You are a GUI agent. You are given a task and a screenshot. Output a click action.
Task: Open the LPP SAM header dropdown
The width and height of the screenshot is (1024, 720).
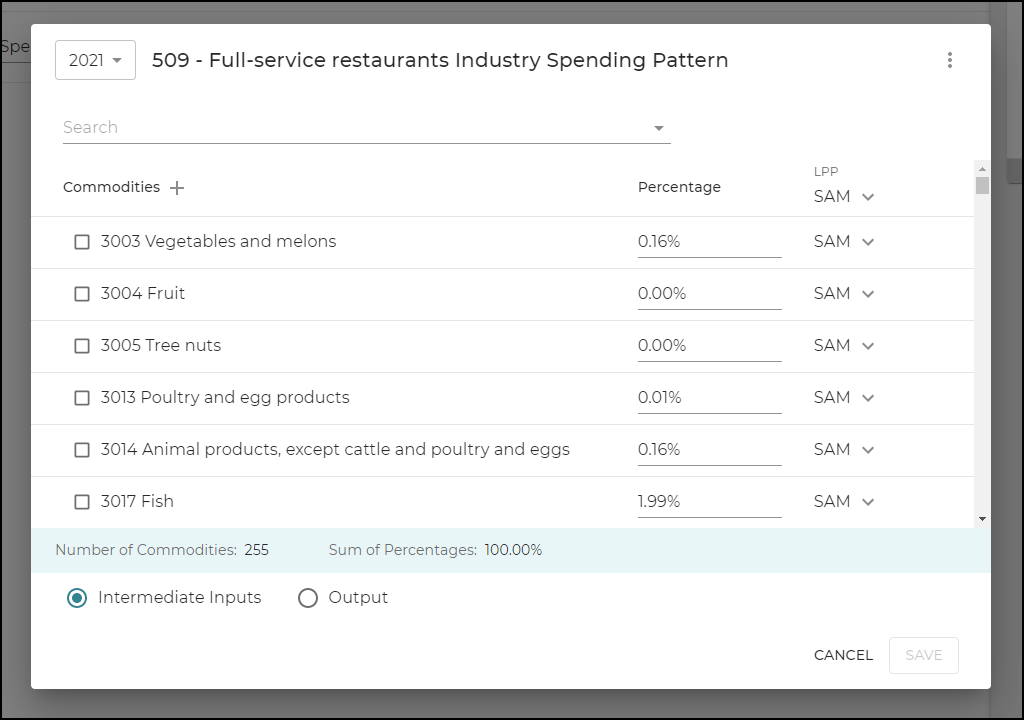pyautogui.click(x=843, y=196)
